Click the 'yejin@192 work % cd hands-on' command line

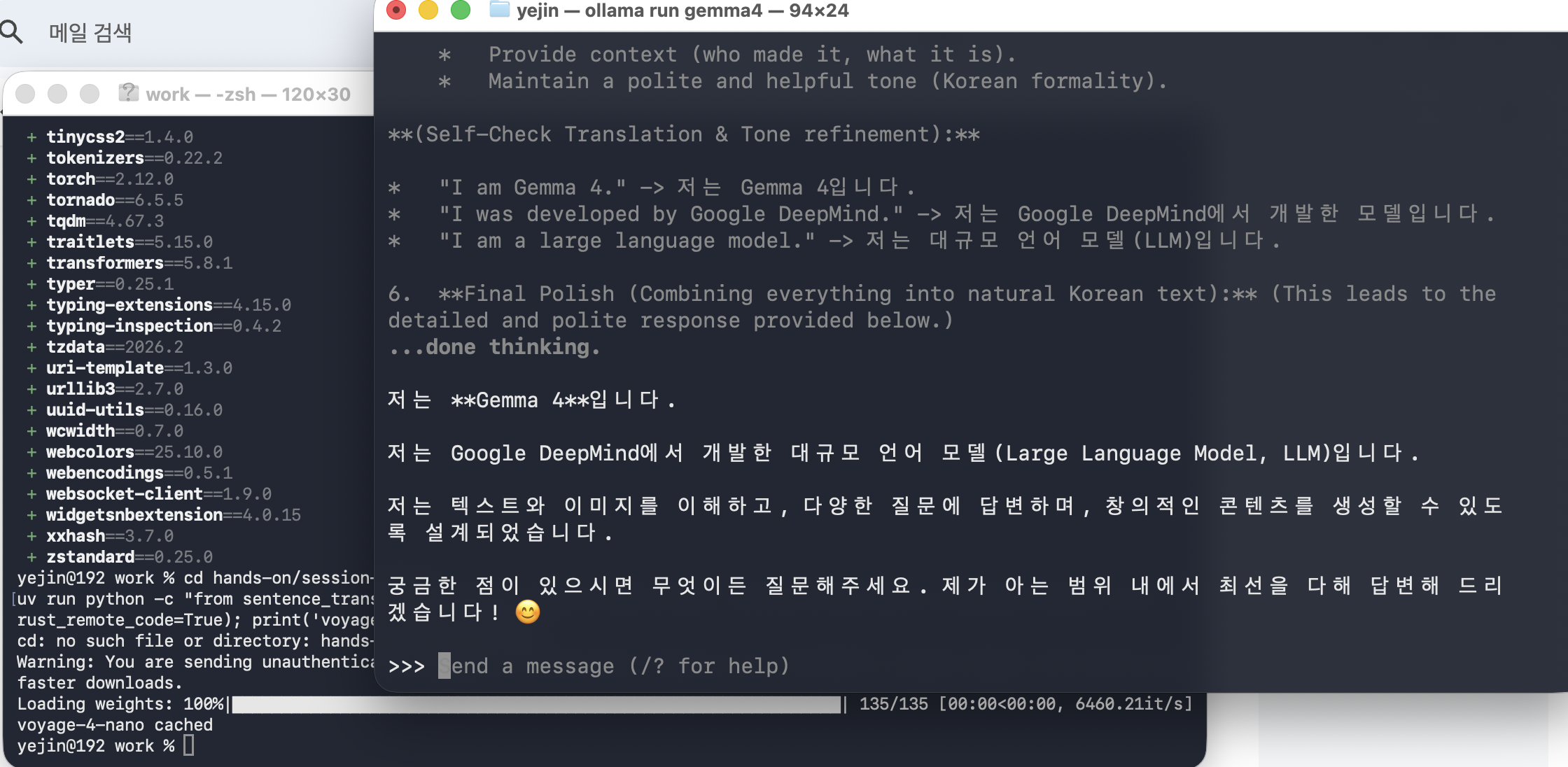pos(195,578)
